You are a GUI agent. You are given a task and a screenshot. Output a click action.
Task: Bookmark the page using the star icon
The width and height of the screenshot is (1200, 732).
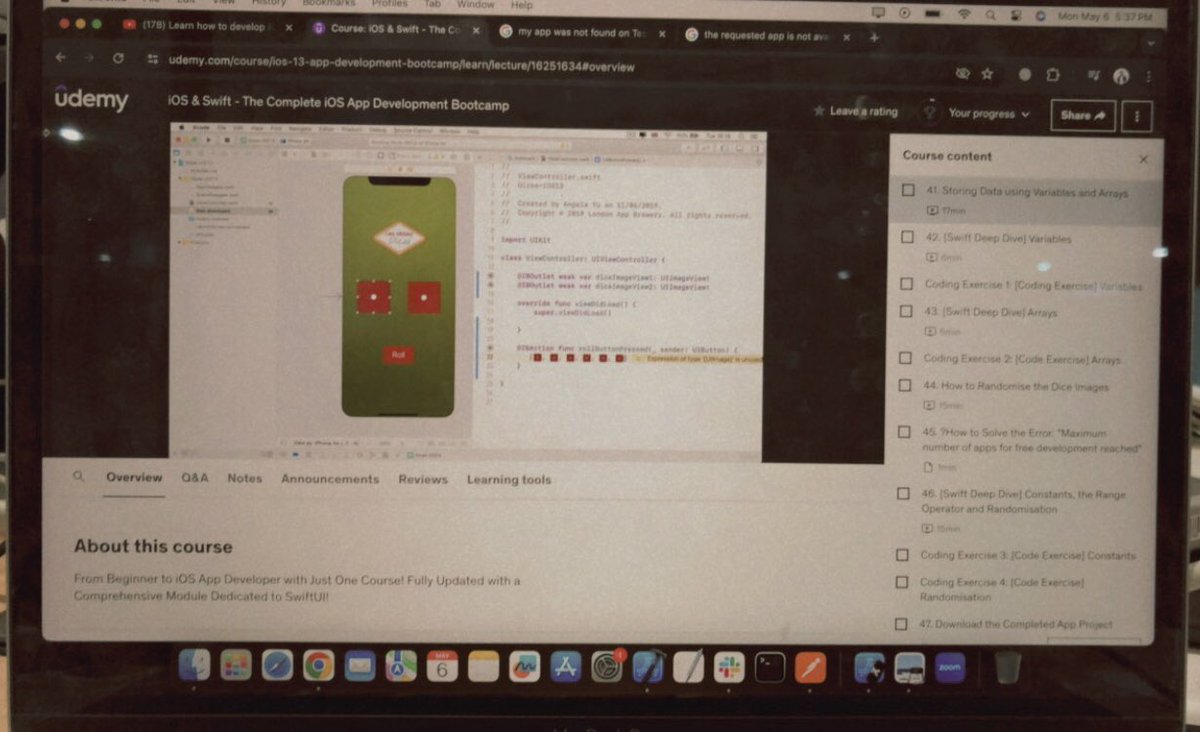[987, 74]
